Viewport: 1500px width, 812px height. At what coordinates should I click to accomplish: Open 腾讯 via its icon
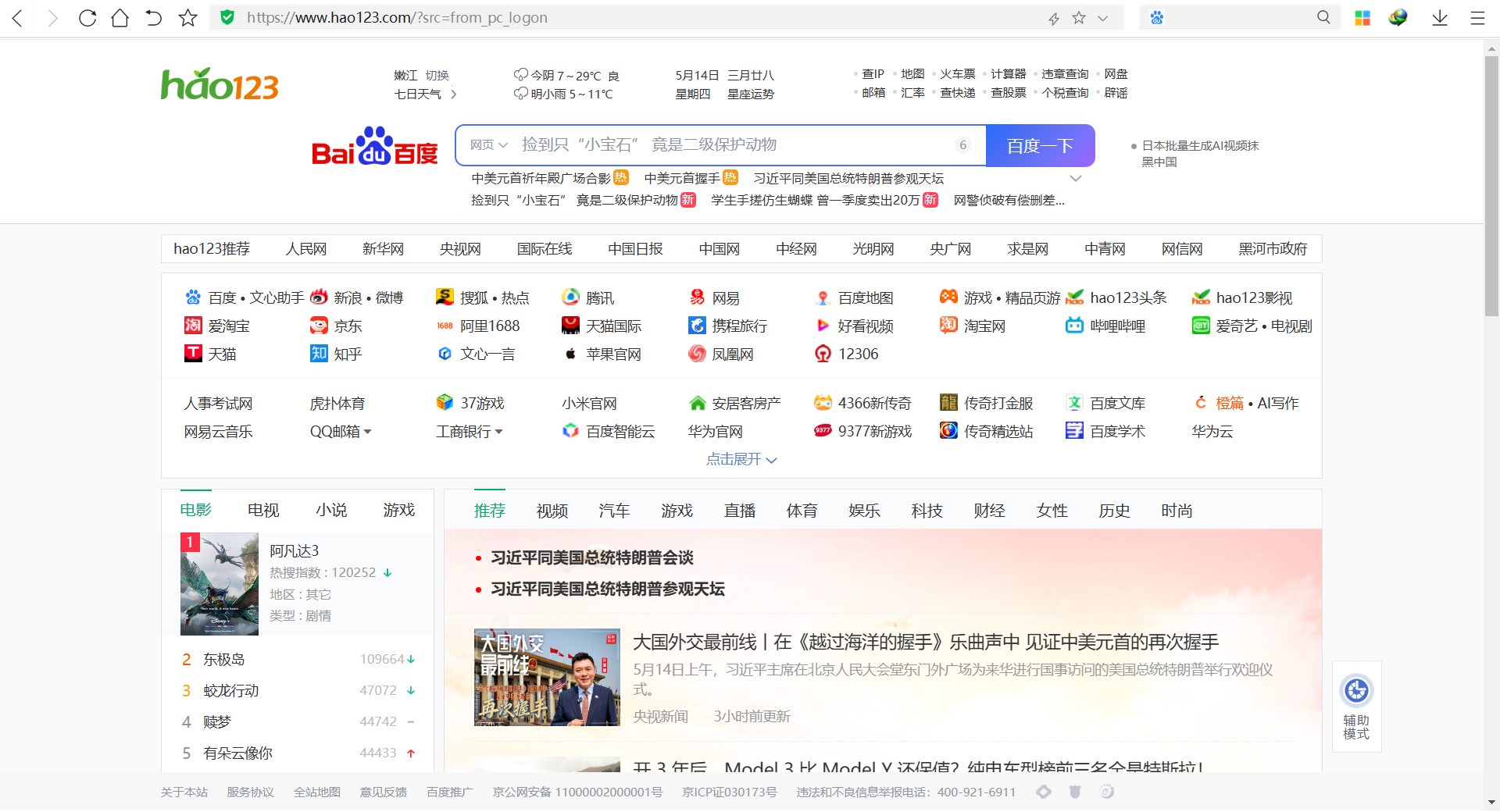pyautogui.click(x=571, y=297)
